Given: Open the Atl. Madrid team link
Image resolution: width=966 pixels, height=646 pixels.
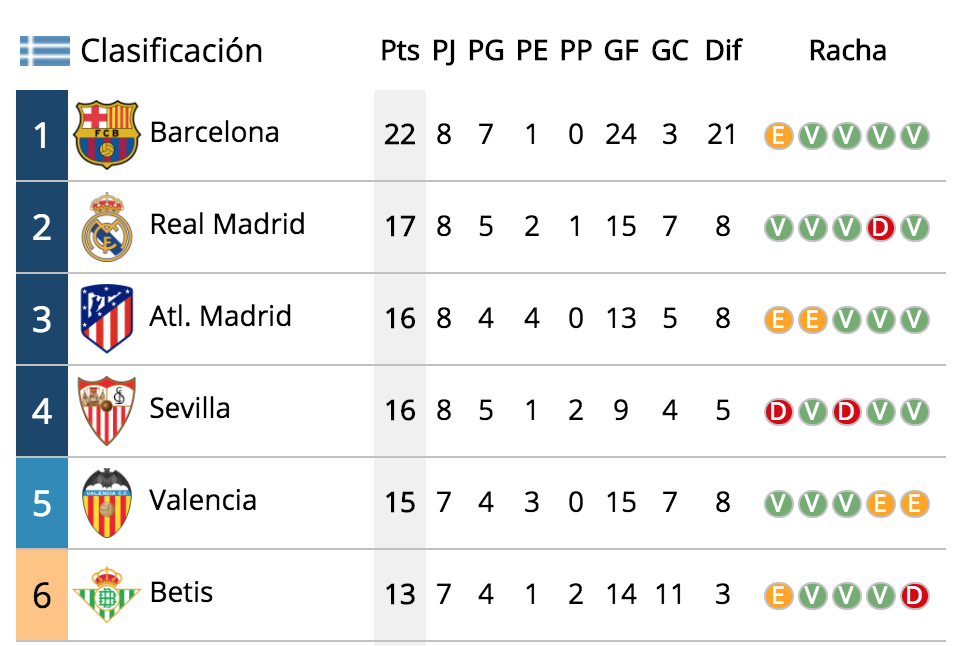Looking at the screenshot, I should click(221, 317).
